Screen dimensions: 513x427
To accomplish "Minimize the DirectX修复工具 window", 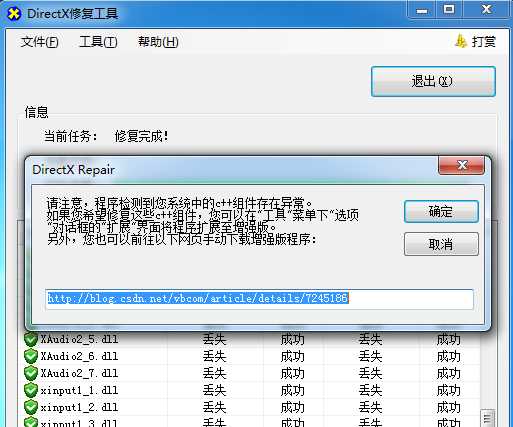I will click(x=422, y=10).
